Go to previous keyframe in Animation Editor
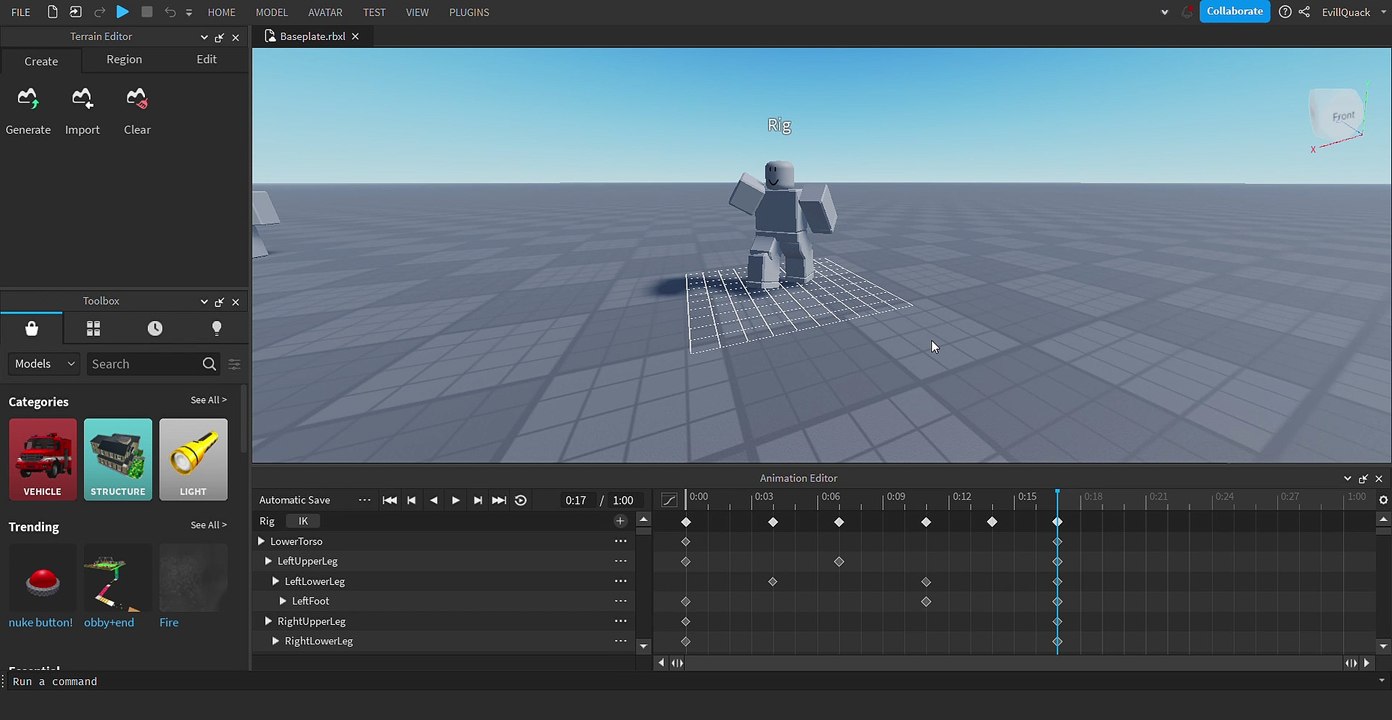 (411, 500)
